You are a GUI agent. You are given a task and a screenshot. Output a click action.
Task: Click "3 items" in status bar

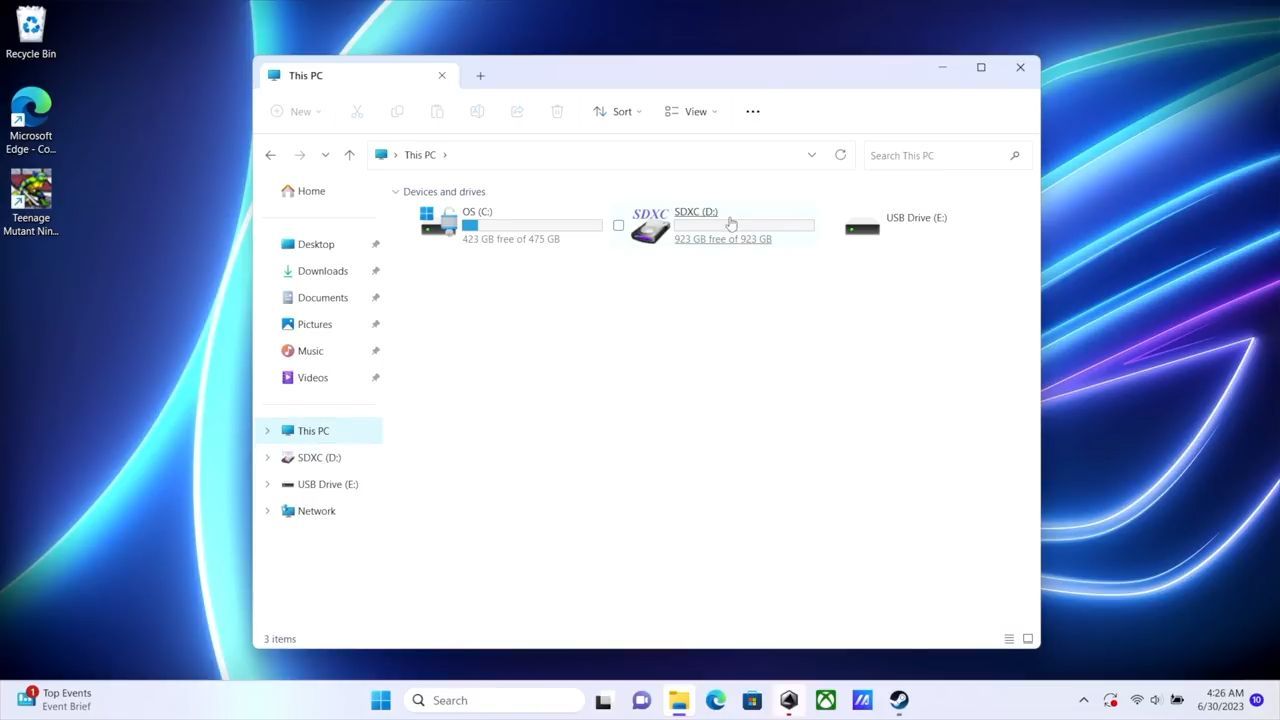(280, 639)
